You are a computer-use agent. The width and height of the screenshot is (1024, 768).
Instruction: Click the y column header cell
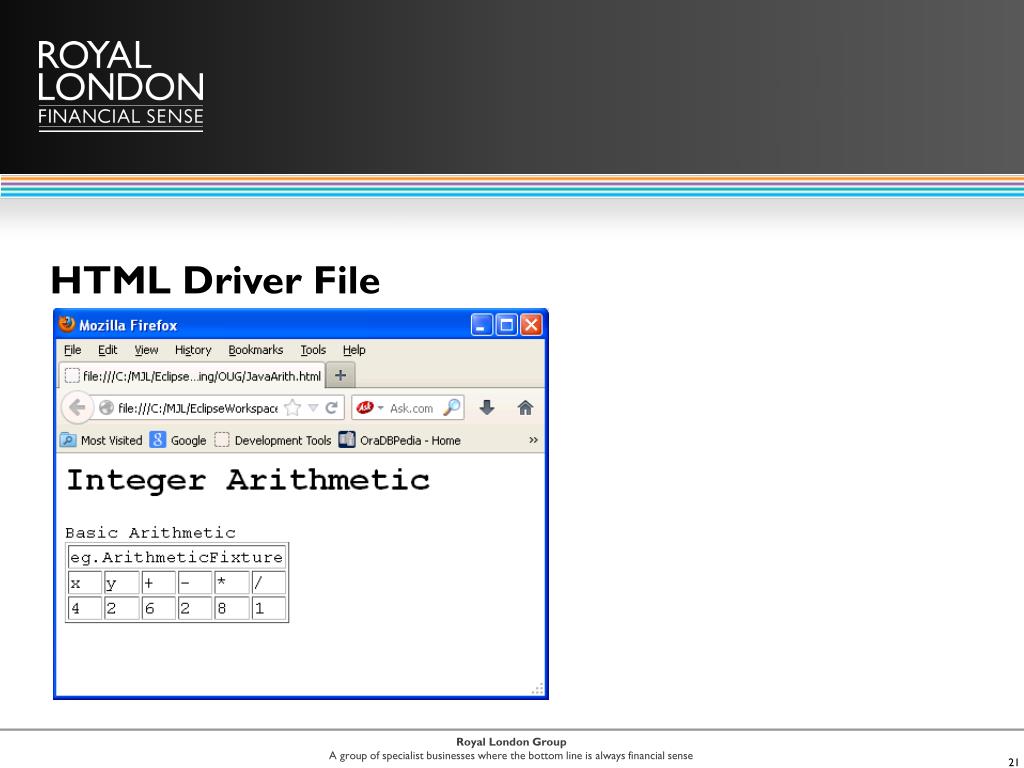click(121, 583)
